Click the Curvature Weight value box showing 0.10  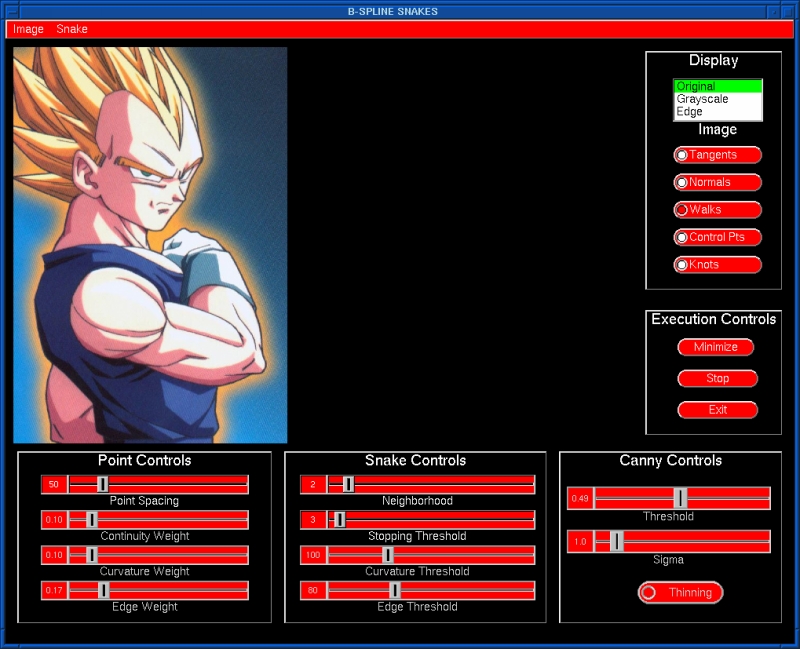coord(54,555)
